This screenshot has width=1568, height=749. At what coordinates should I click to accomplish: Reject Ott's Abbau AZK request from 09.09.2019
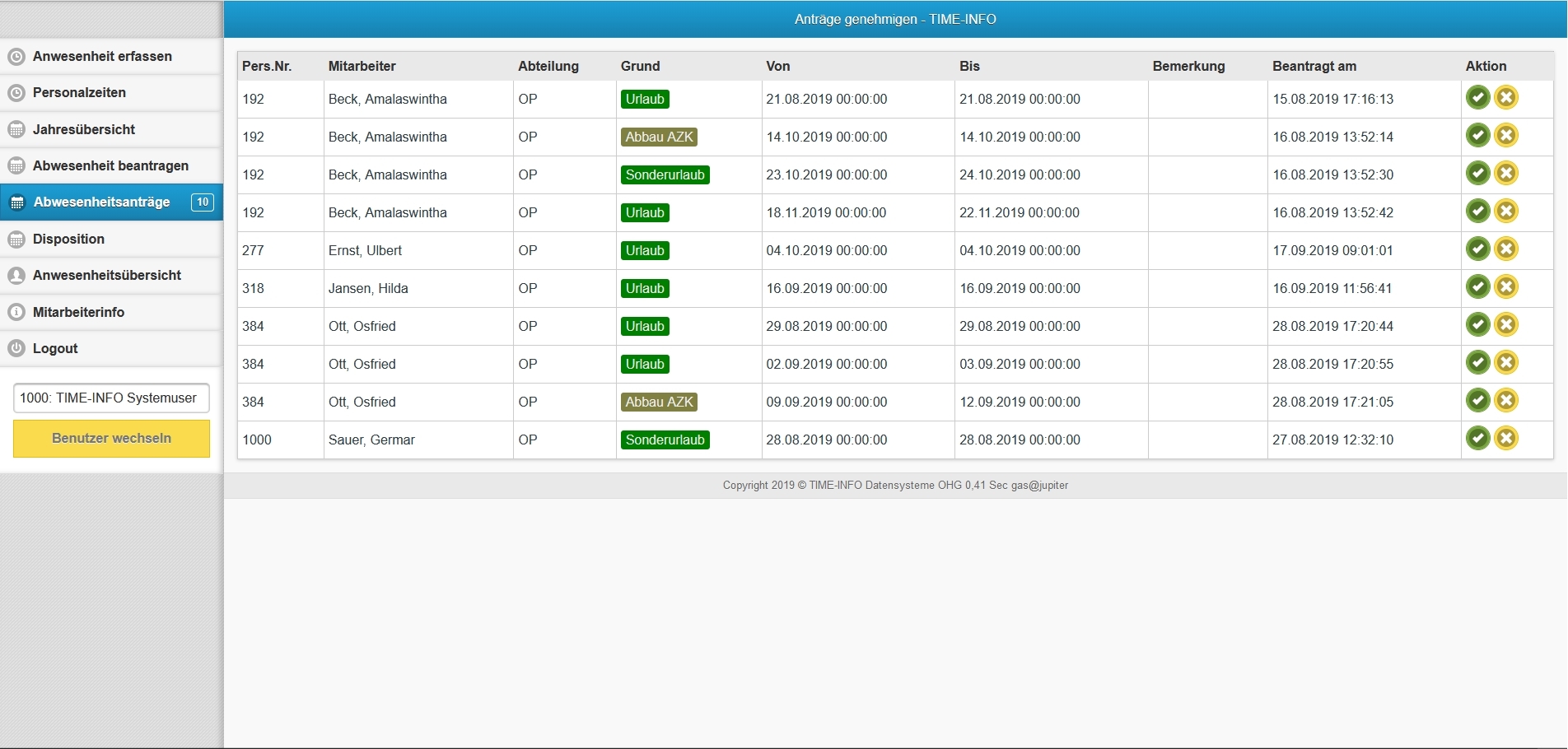1506,401
